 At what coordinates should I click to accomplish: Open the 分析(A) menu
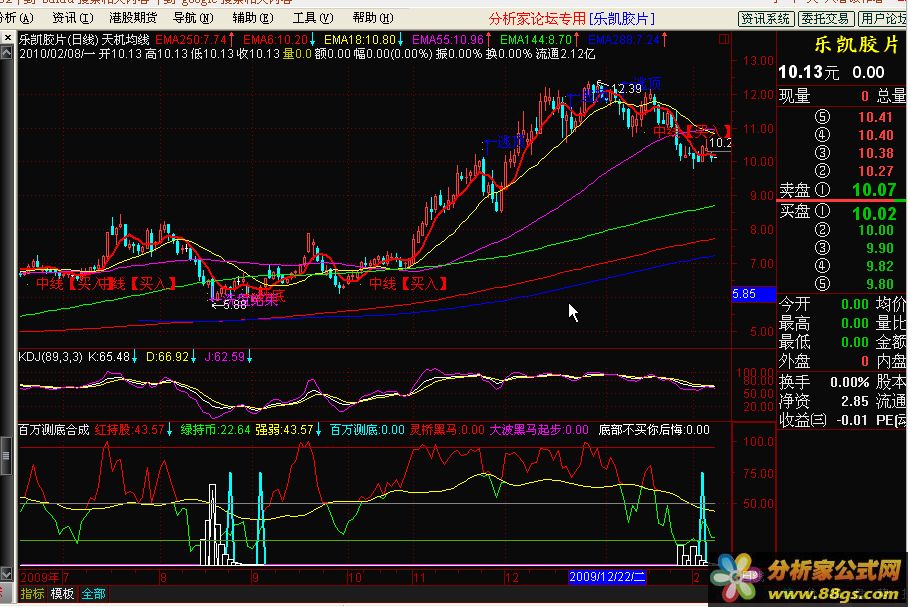(x=15, y=18)
